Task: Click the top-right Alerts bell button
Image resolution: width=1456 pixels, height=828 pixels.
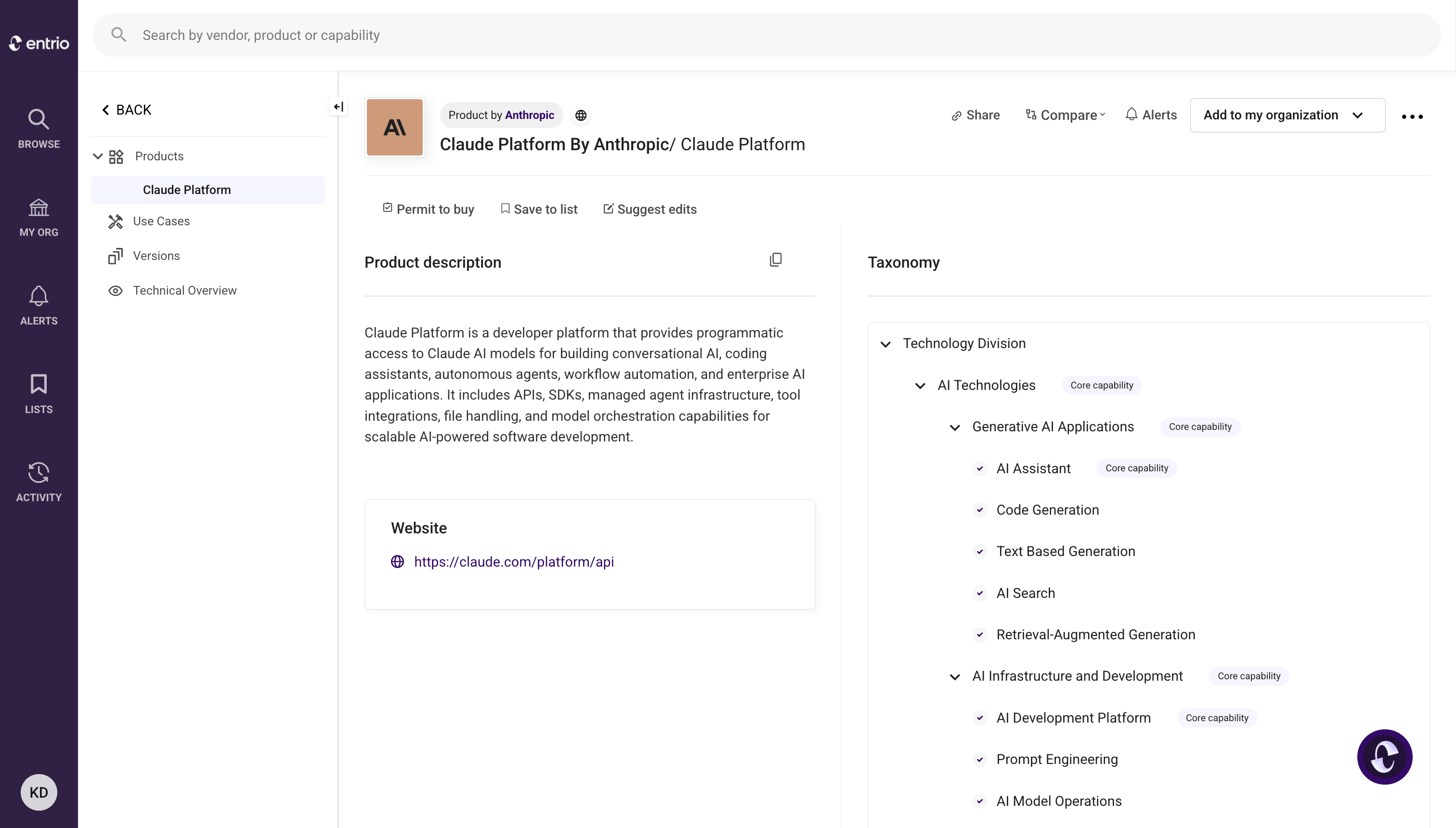Action: click(1151, 115)
